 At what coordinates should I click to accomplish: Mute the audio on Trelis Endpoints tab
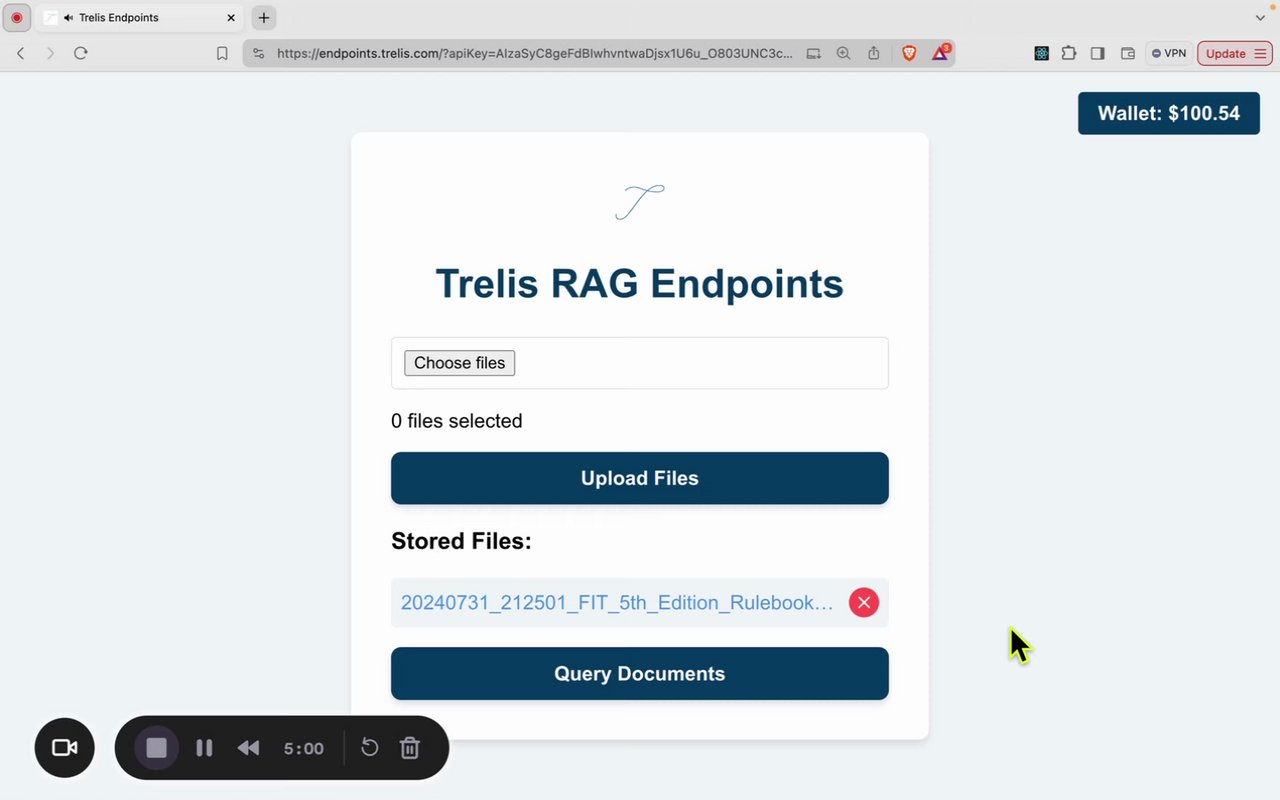(x=68, y=18)
